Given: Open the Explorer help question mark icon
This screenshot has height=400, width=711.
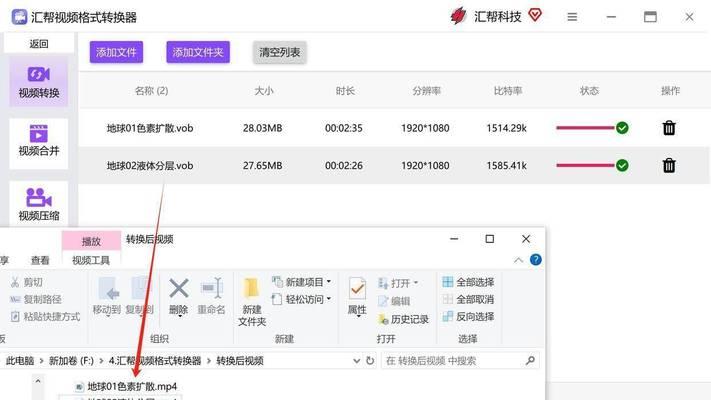Looking at the screenshot, I should [536, 260].
